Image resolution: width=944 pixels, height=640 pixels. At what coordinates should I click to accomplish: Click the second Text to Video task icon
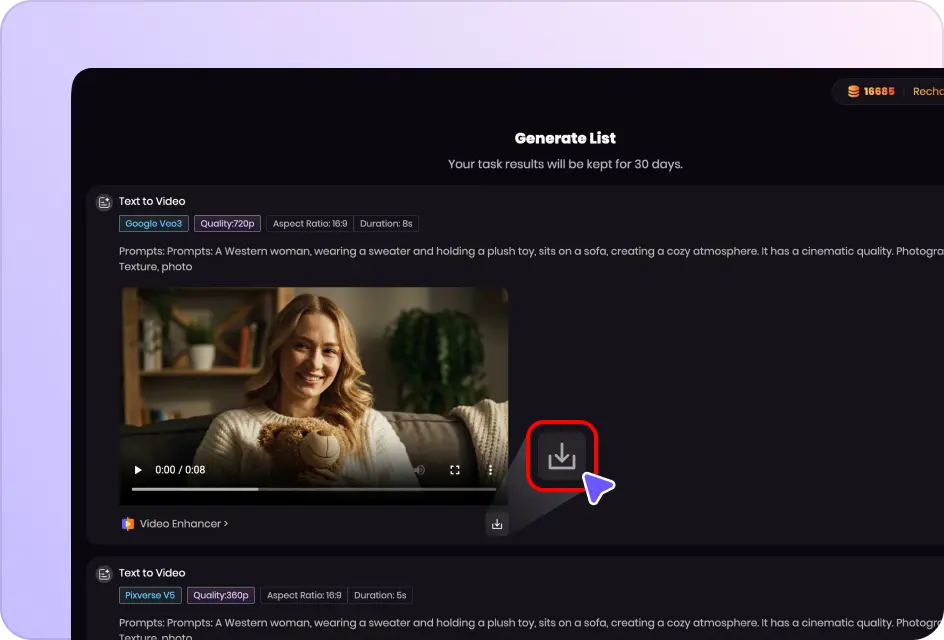click(103, 574)
